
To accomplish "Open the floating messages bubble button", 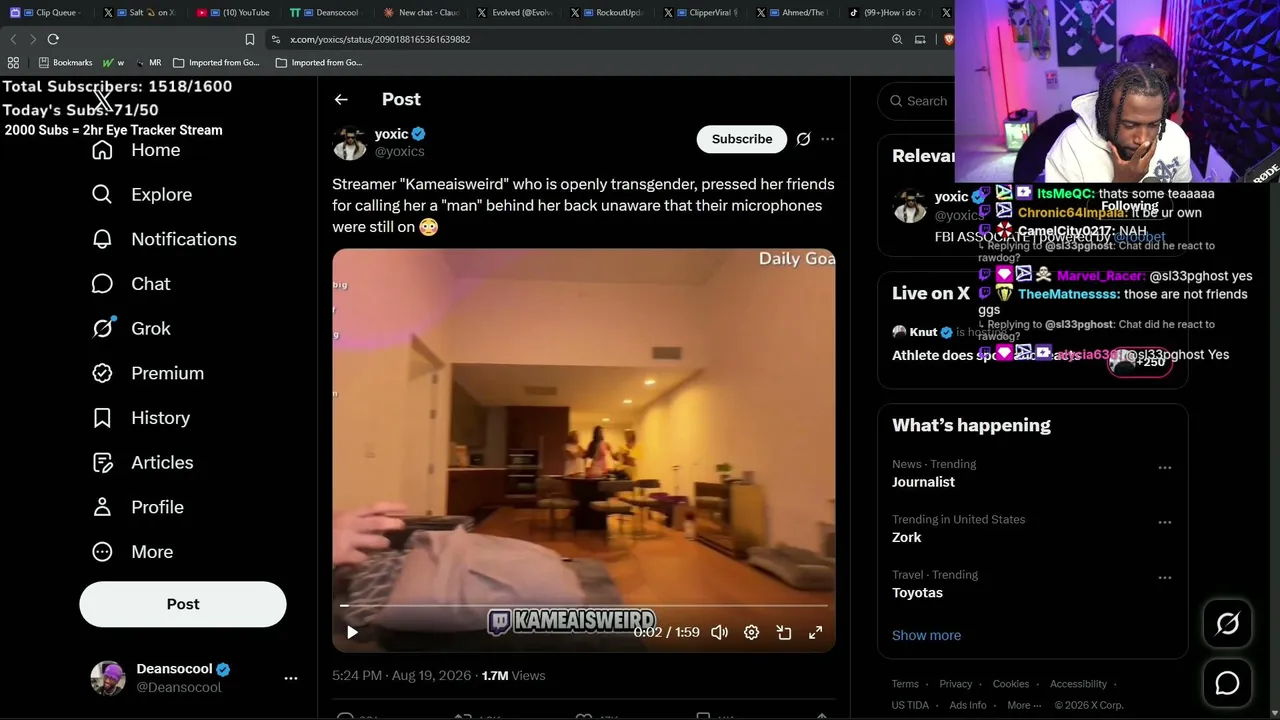I will pos(1227,683).
